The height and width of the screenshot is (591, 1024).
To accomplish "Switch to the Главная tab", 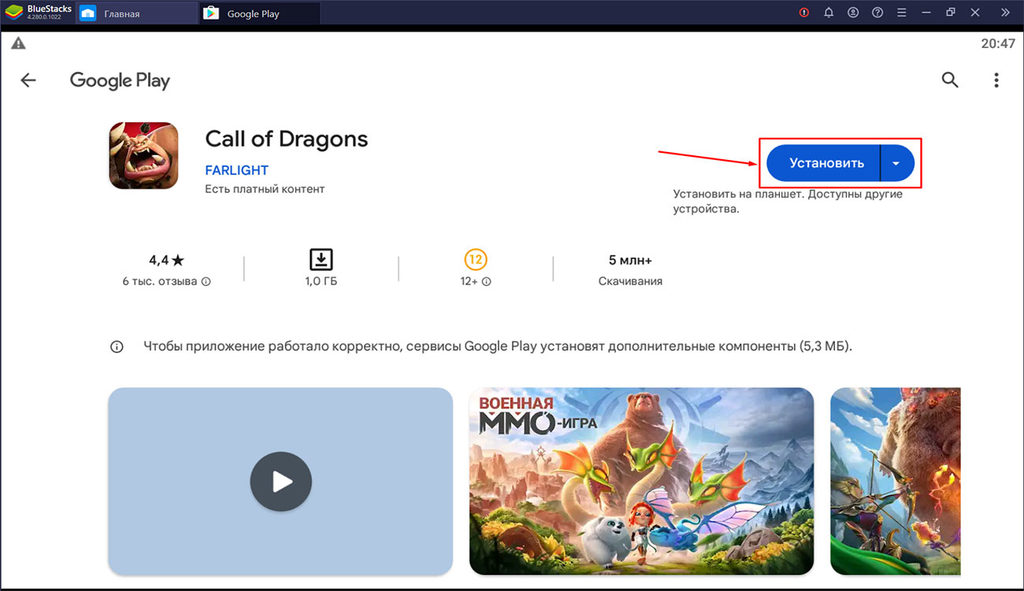I will [137, 13].
